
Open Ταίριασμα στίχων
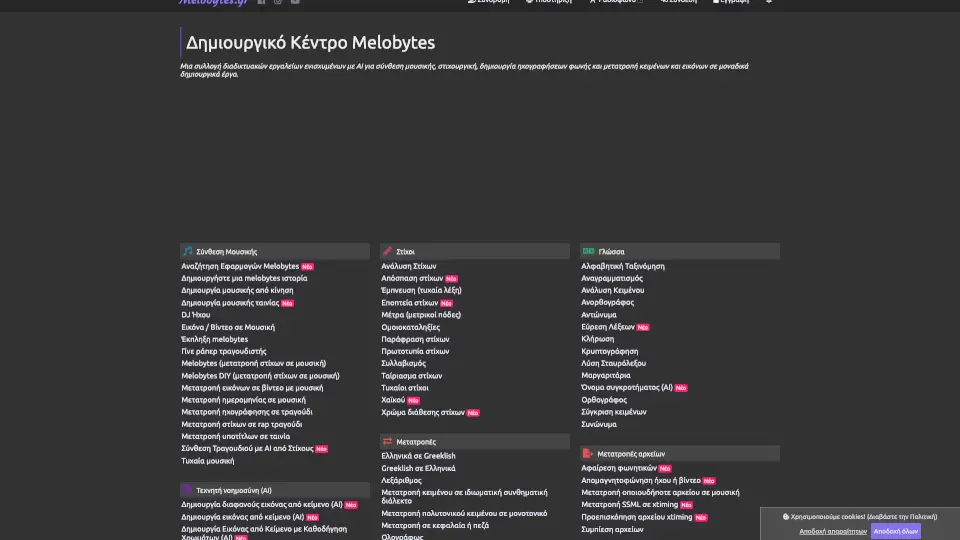coord(411,376)
